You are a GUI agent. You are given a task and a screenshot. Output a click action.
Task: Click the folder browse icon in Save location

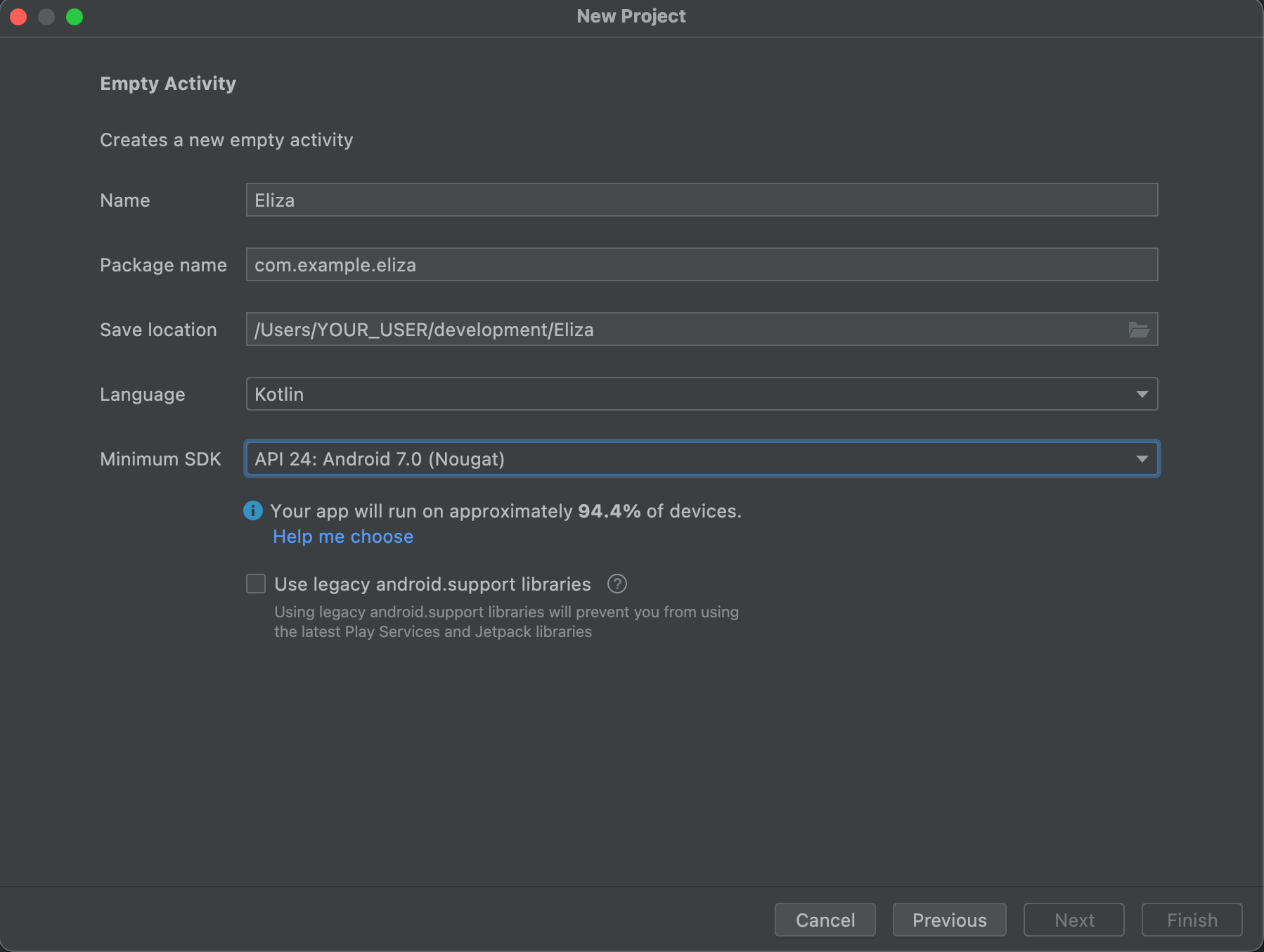(x=1138, y=330)
